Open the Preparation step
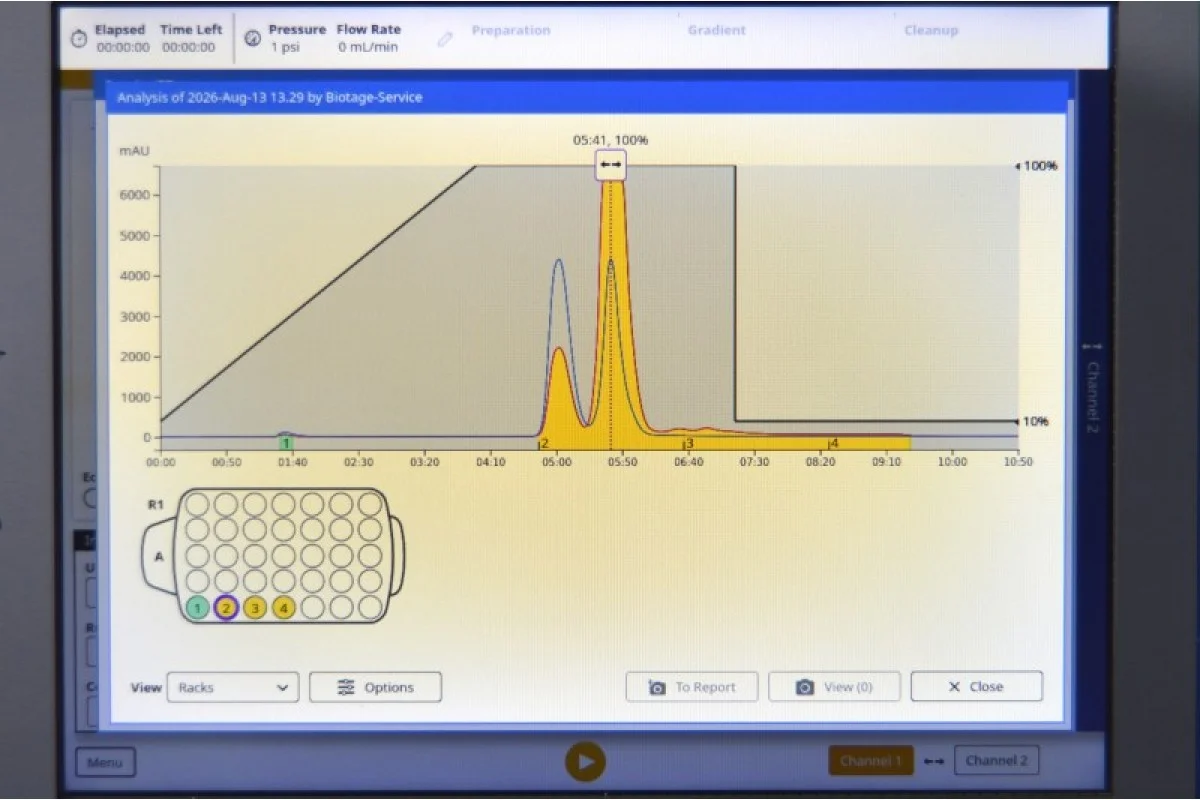Viewport: 1200px width, 800px height. point(511,30)
